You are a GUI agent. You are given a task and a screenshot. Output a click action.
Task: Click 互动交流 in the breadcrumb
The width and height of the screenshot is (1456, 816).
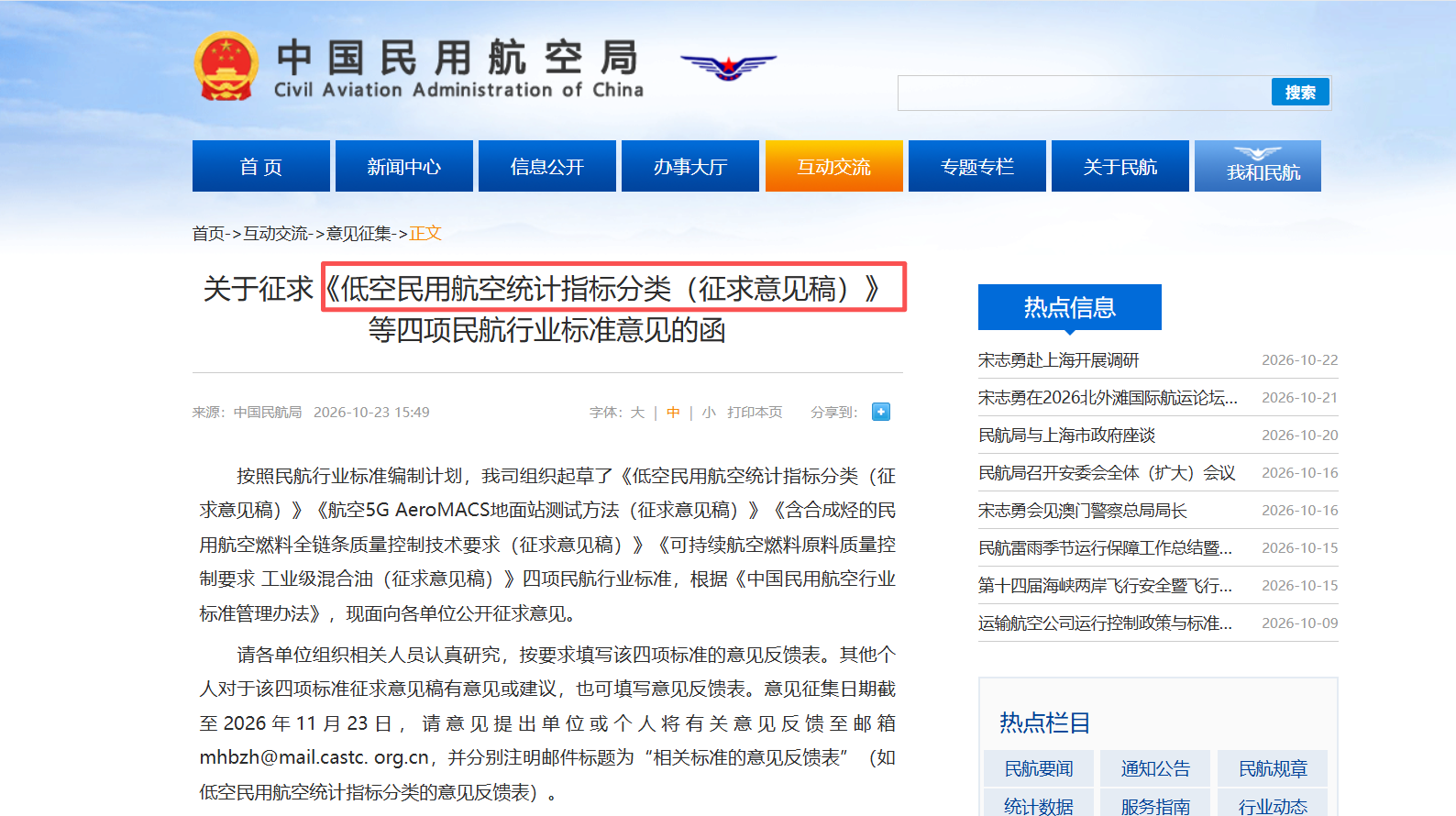coord(275,233)
